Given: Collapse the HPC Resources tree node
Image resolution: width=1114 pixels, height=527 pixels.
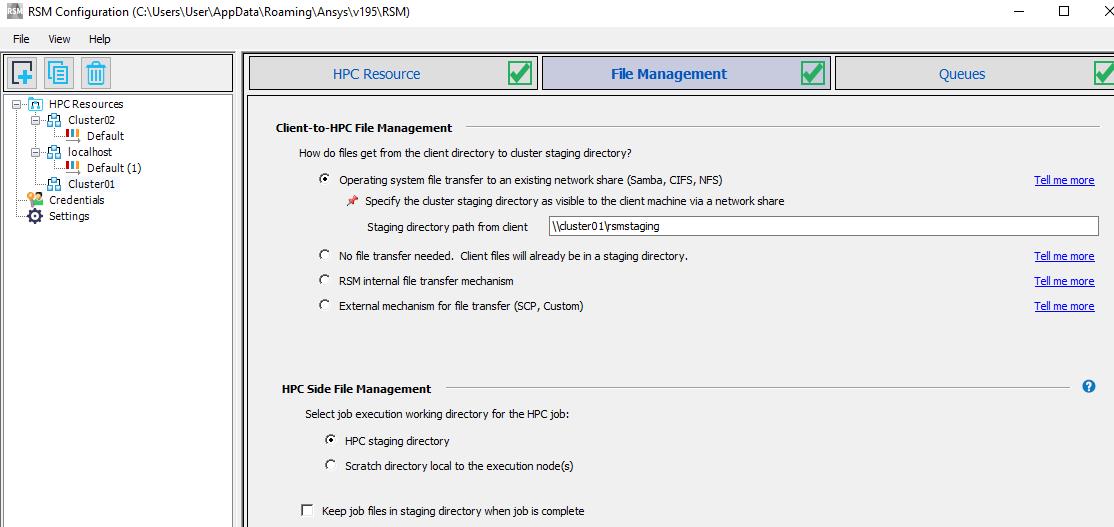Looking at the screenshot, I should tap(17, 104).
